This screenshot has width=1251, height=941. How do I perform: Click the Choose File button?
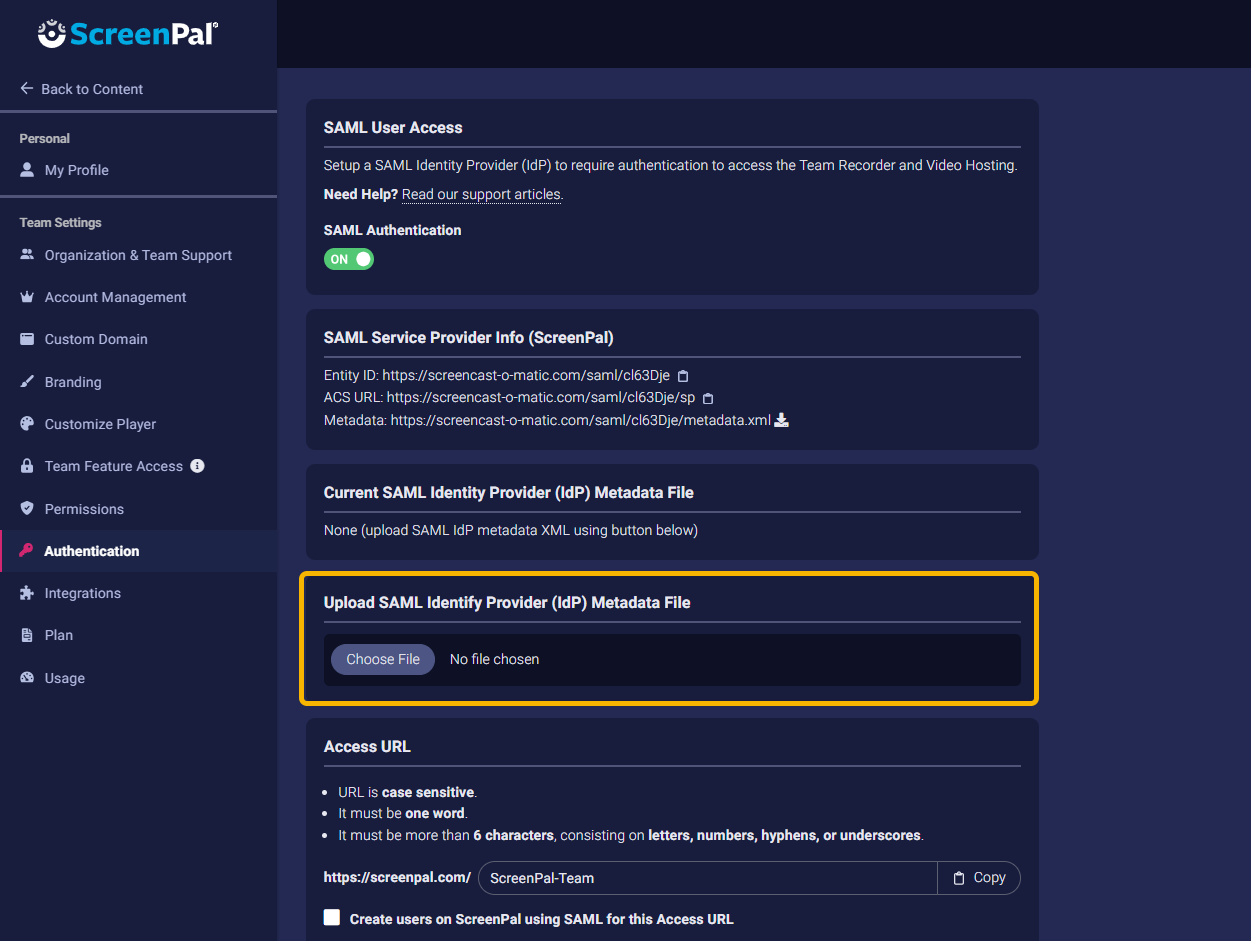(x=383, y=659)
